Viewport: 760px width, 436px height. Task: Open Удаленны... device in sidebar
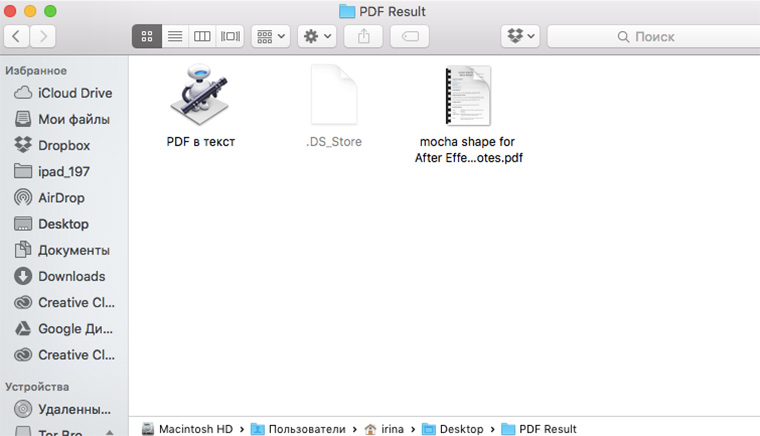click(64, 409)
